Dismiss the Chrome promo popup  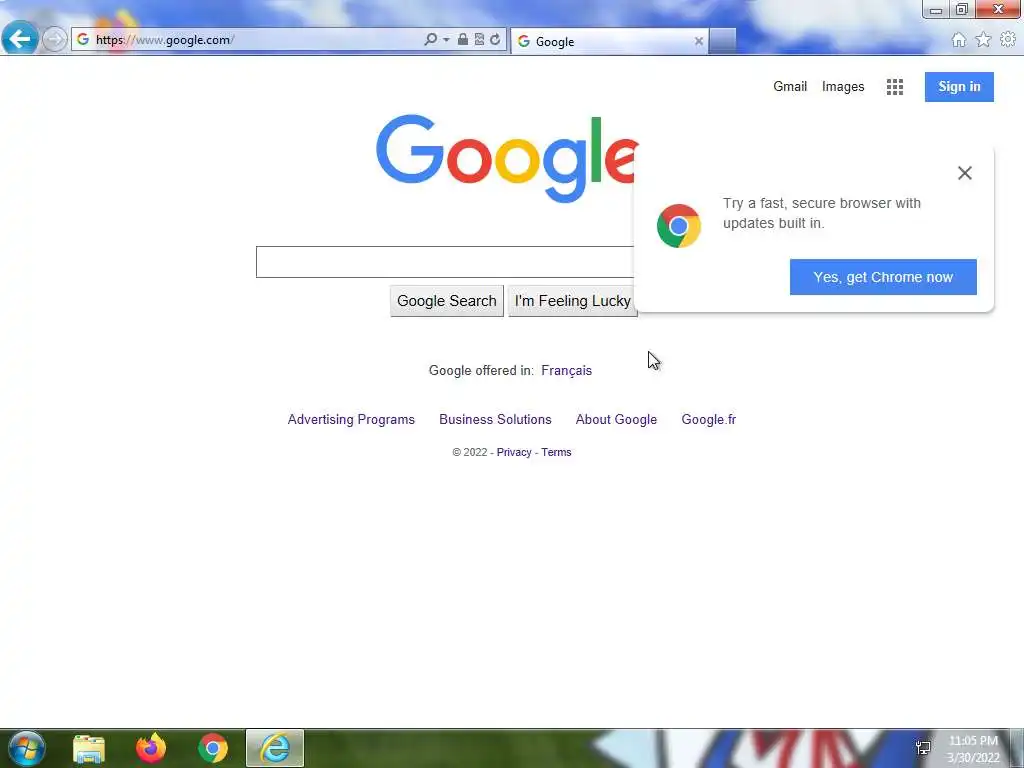[x=964, y=173]
